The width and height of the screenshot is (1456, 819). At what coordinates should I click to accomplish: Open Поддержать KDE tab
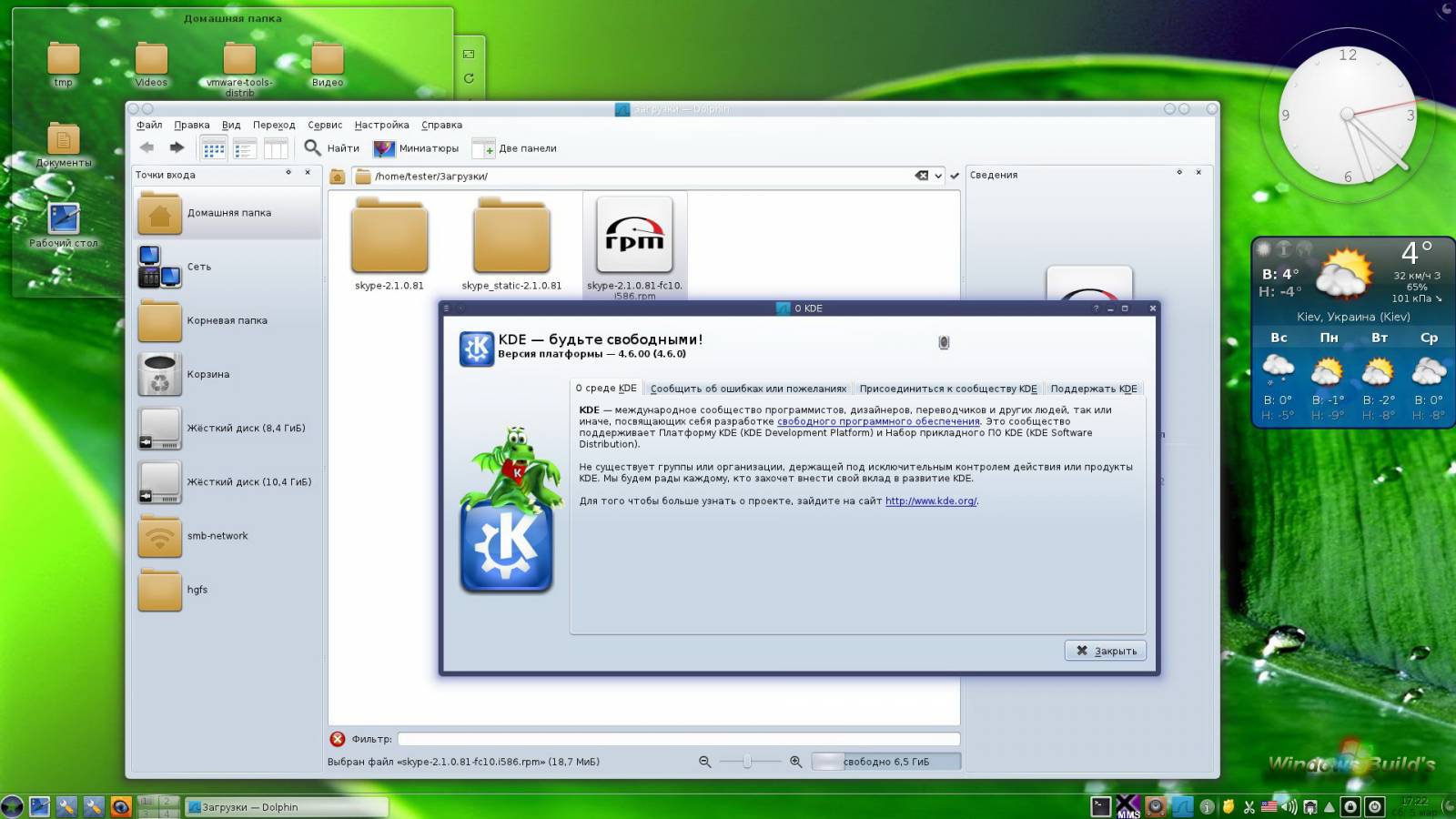coord(1094,389)
